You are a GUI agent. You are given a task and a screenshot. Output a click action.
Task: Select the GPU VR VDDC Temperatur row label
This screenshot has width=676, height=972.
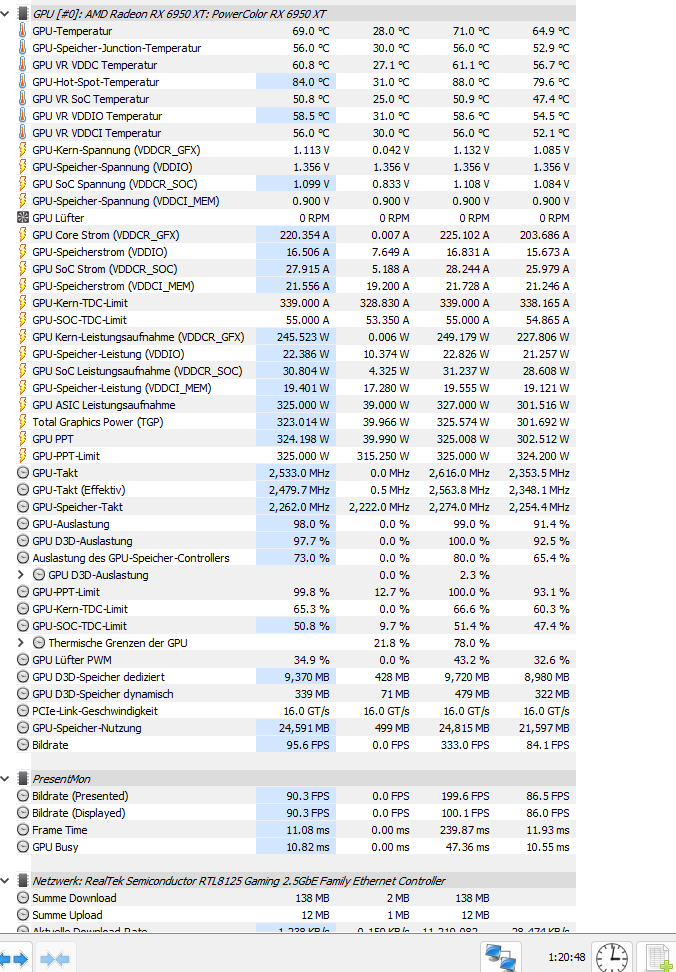95,65
